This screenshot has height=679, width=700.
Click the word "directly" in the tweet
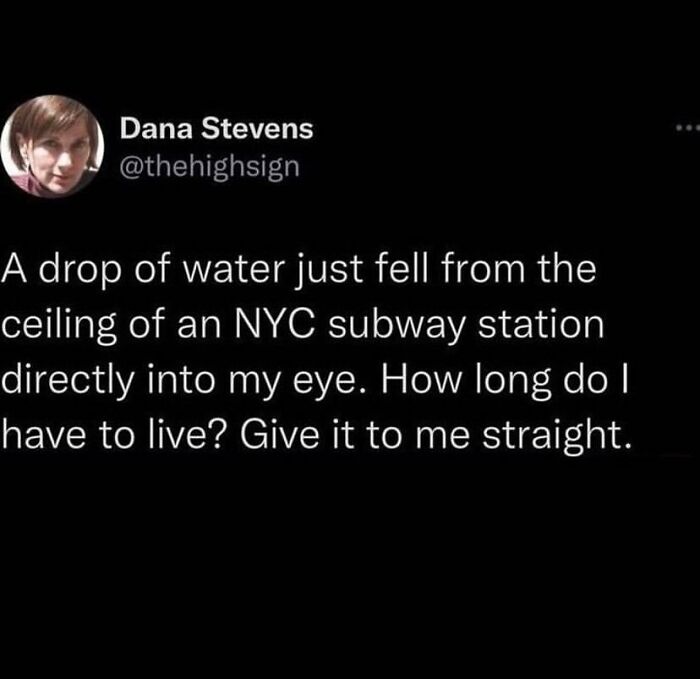tap(68, 381)
